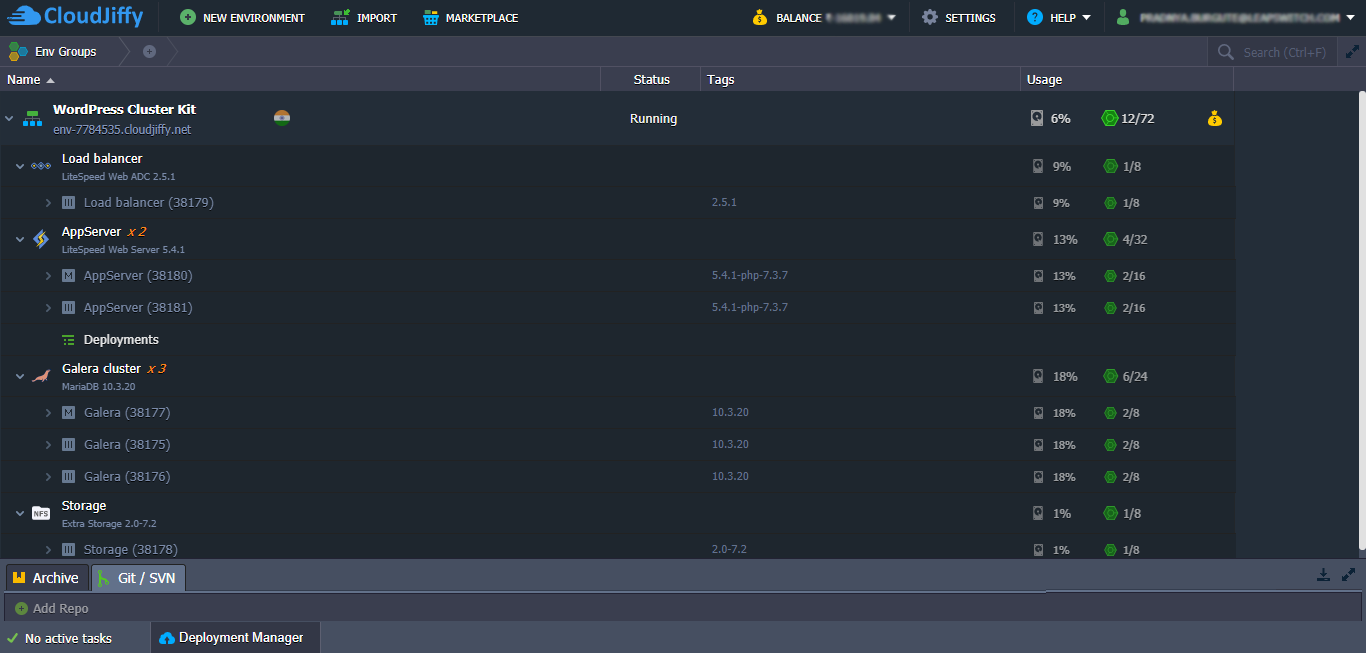
Task: Click the Load balancer layer icon
Action: point(41,166)
